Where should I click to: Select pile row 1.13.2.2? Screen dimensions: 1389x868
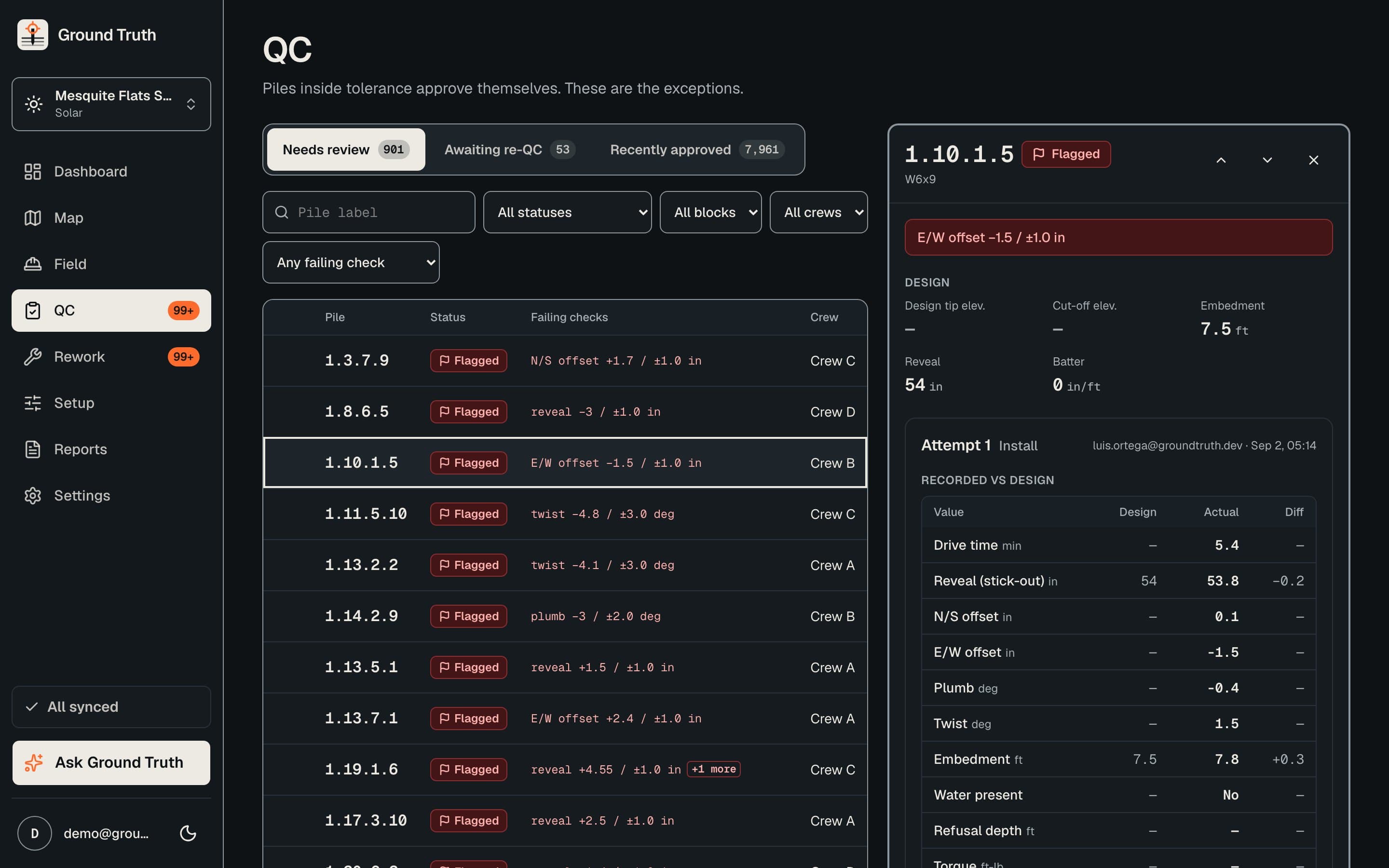pos(565,565)
